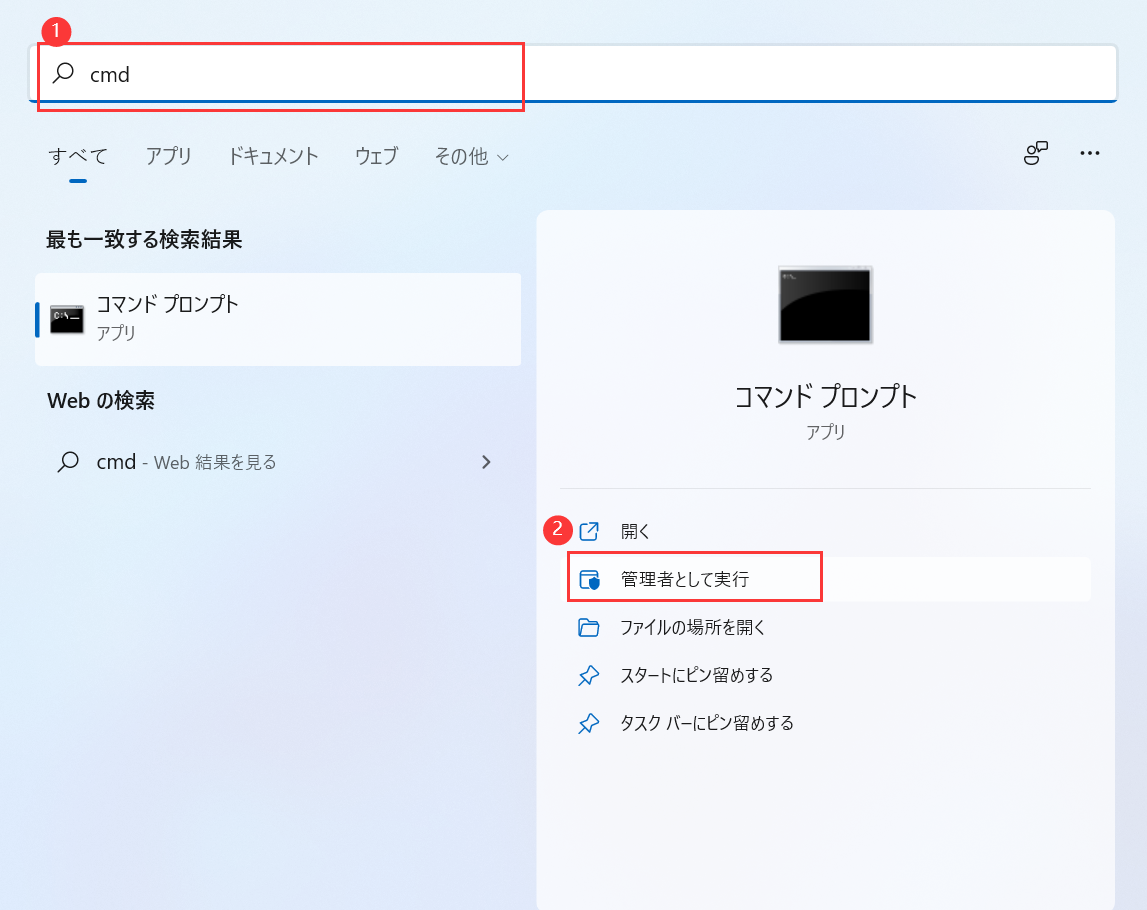
Task: Select 管理者として実行 to run as administrator
Action: point(691,577)
